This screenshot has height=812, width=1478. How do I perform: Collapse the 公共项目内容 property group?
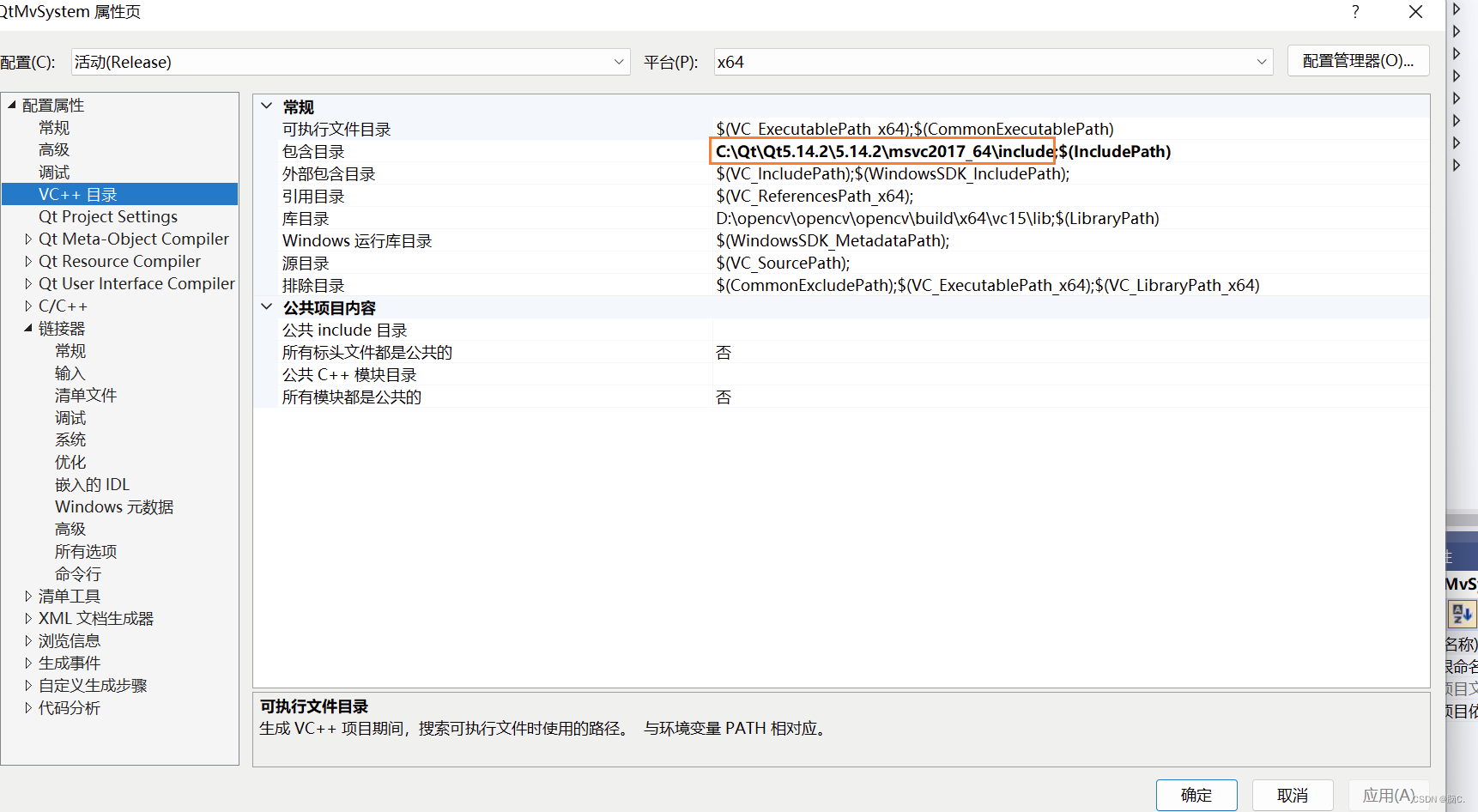click(267, 307)
